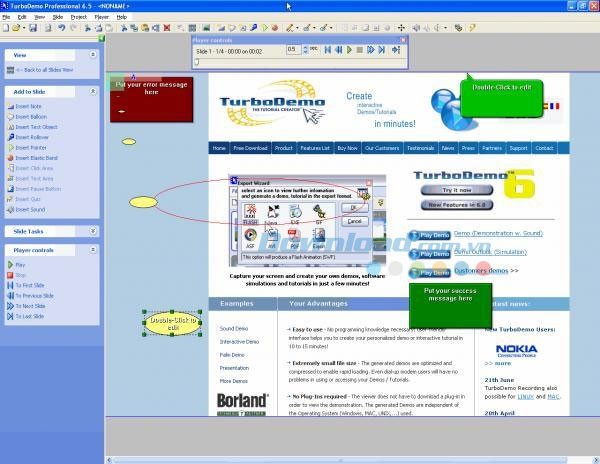600x464 pixels.
Task: Click Insert Rollover in sidebar
Action: coord(28,137)
